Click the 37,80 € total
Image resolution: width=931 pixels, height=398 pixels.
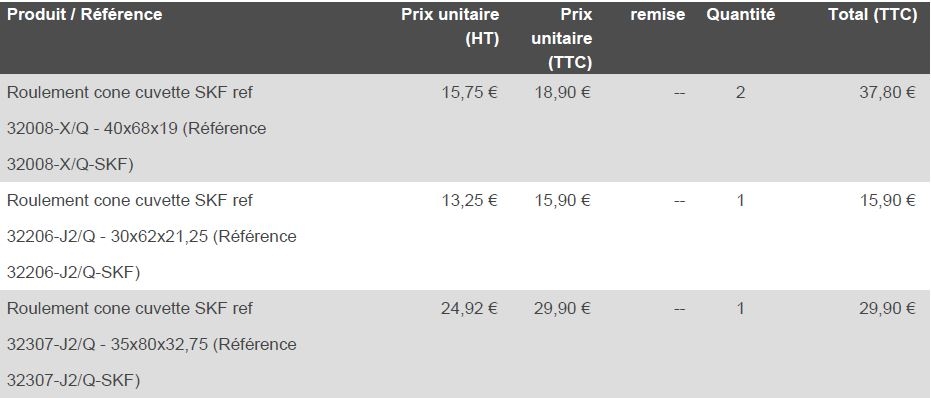[887, 93]
